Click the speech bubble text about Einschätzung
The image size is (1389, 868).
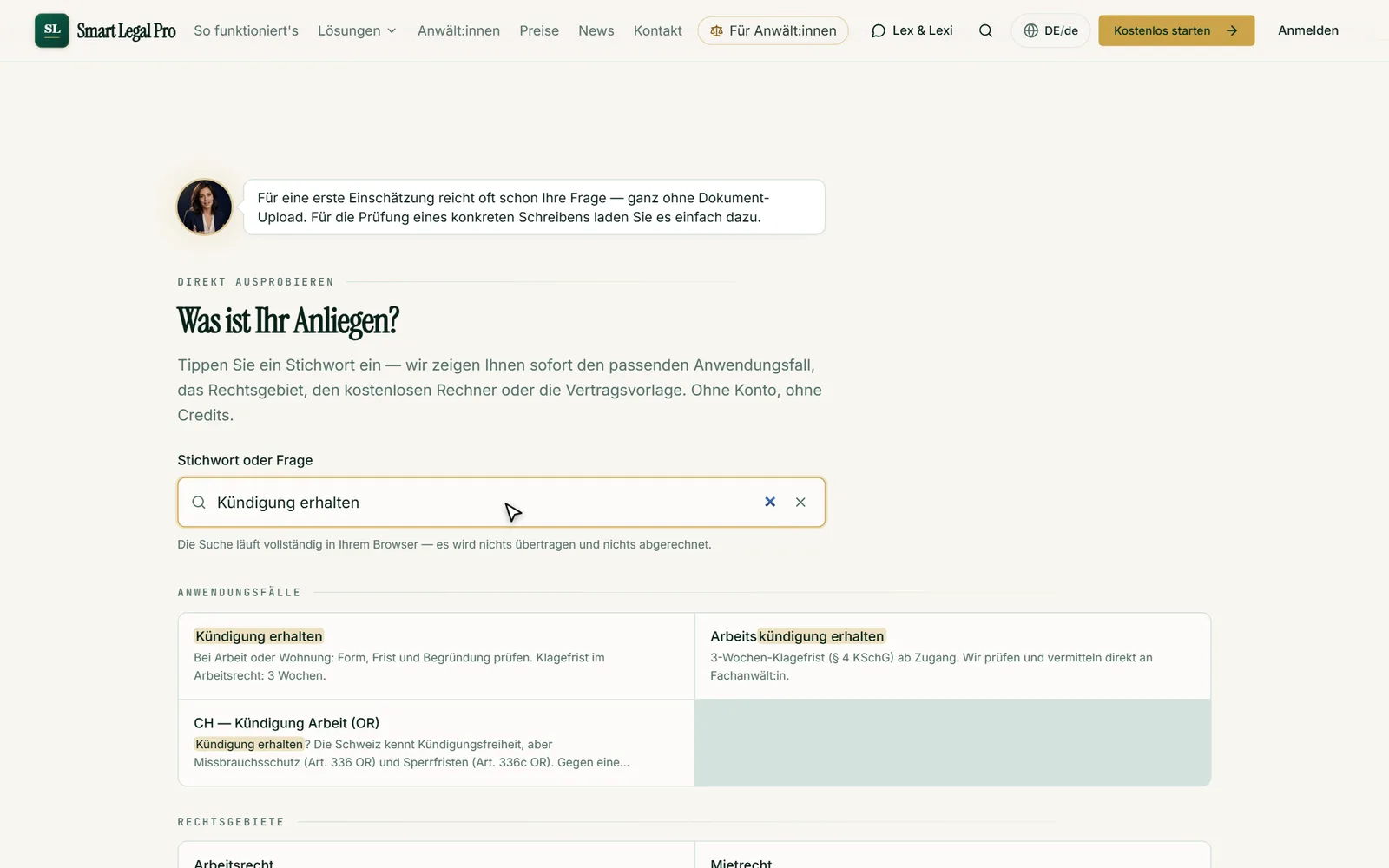513,207
